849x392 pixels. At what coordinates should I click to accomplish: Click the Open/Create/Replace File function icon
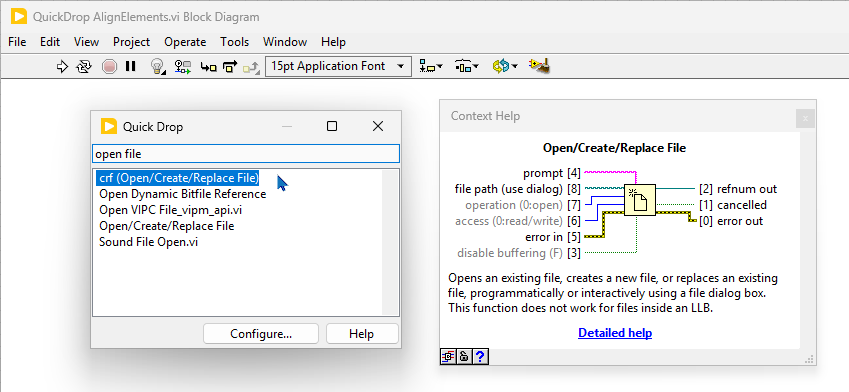tap(639, 200)
